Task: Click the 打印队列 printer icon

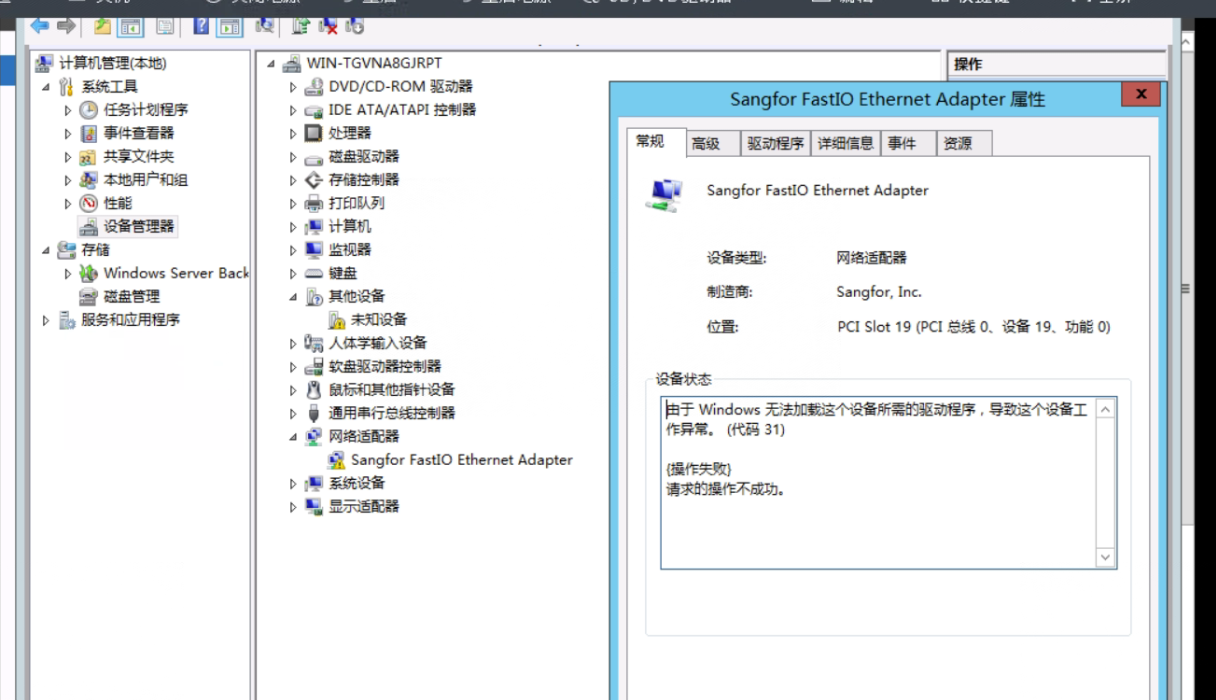Action: 314,203
